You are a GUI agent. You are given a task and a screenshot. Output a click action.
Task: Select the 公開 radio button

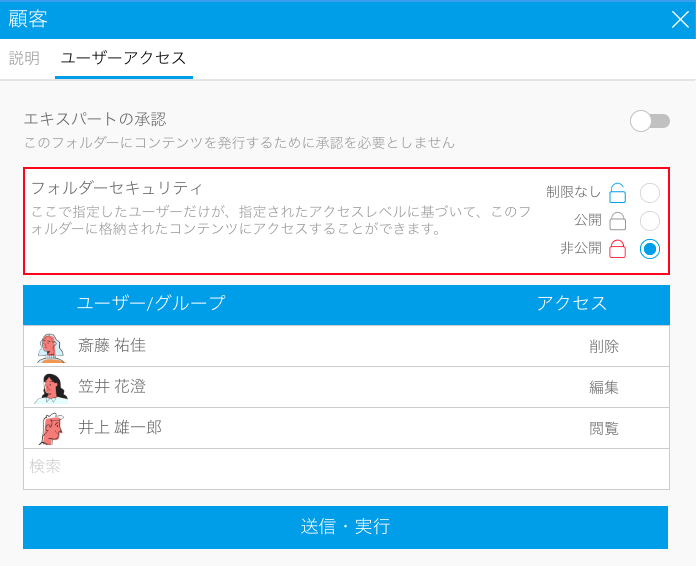click(650, 221)
